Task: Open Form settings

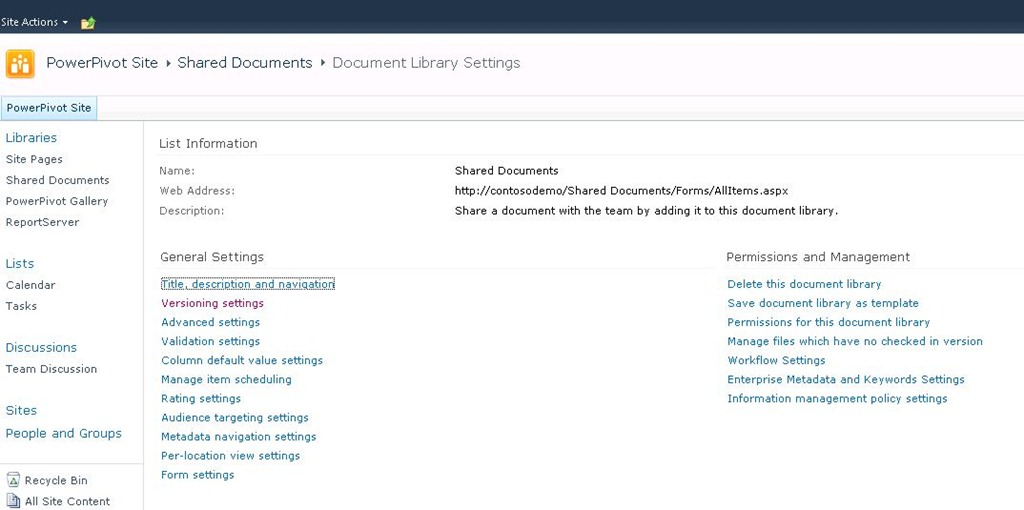Action: (x=197, y=475)
